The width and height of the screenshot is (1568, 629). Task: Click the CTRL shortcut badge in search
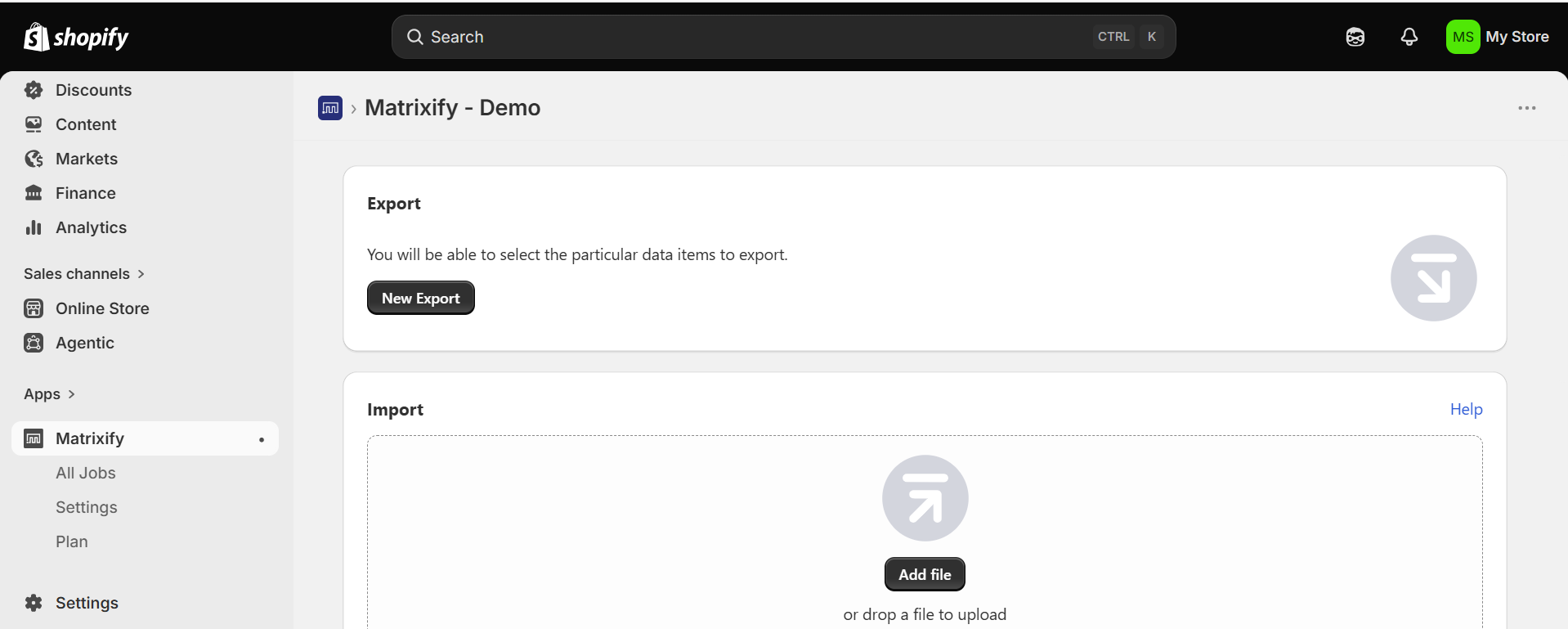pyautogui.click(x=1113, y=37)
